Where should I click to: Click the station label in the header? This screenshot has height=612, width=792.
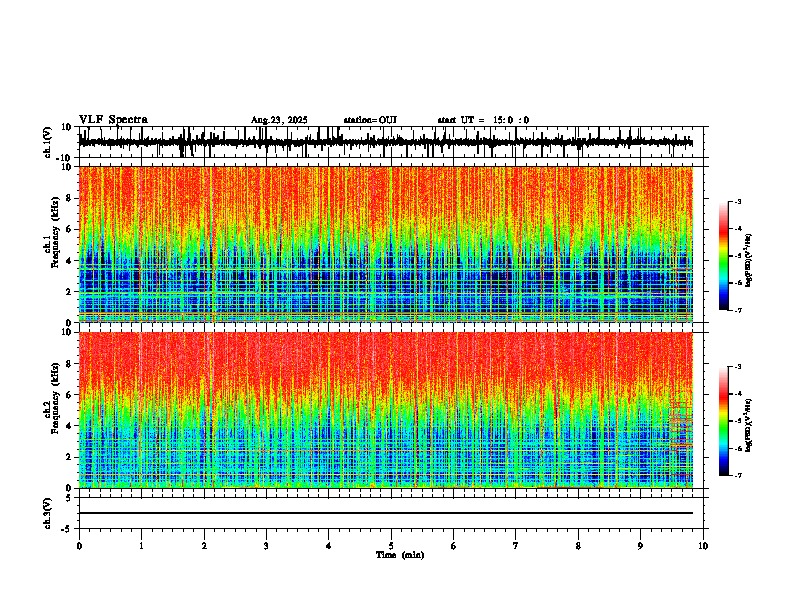tap(370, 120)
